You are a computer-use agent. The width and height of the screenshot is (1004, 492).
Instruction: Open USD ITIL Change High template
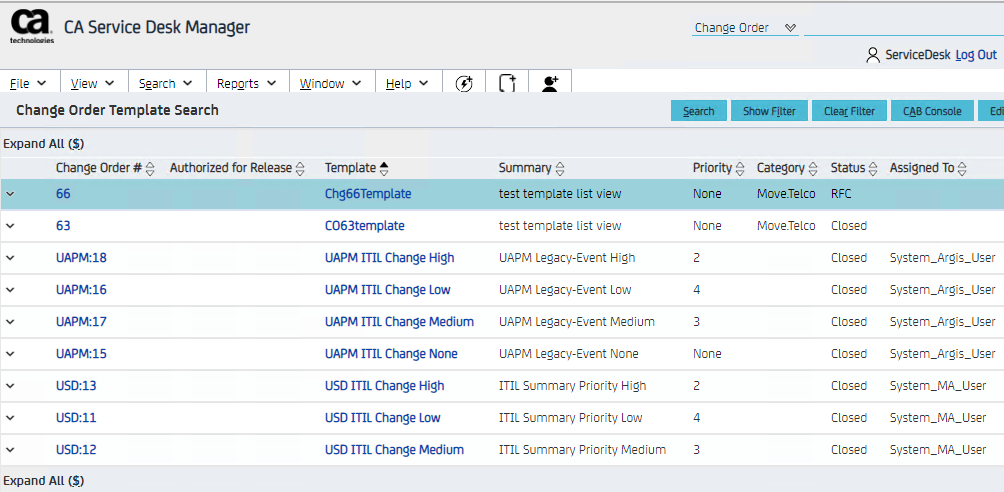384,386
